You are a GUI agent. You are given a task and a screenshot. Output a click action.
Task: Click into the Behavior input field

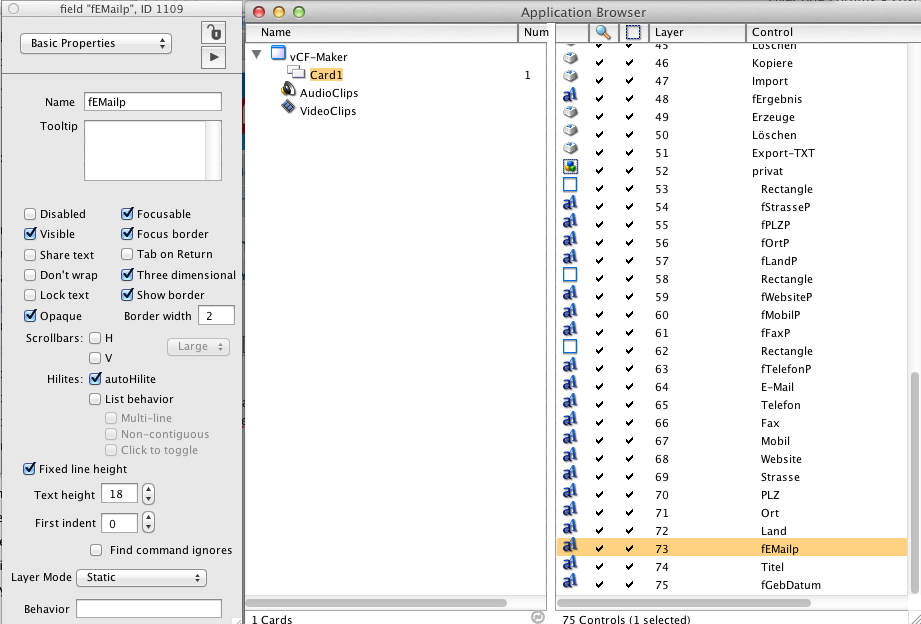point(149,609)
